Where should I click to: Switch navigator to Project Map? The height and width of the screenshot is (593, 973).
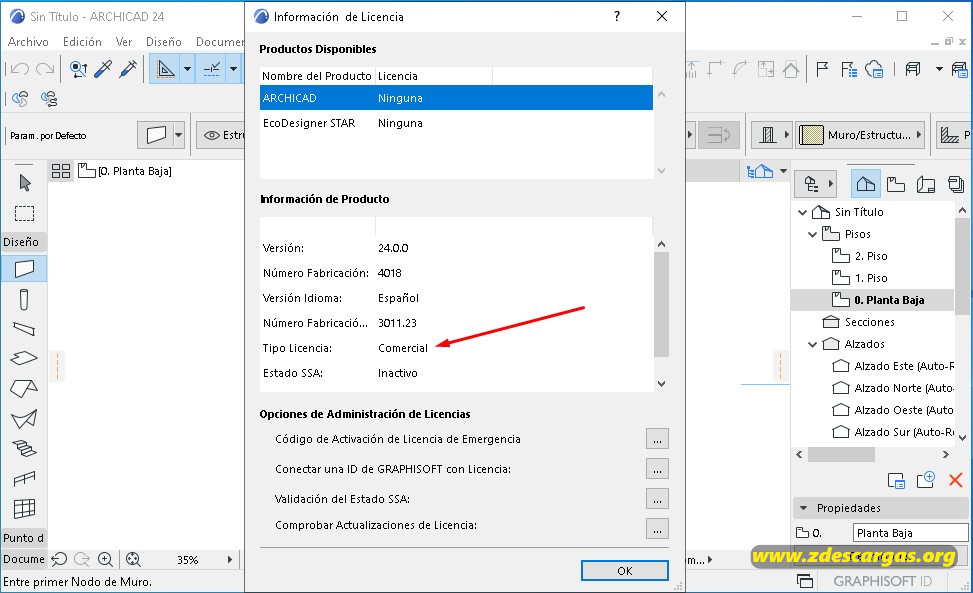point(866,184)
